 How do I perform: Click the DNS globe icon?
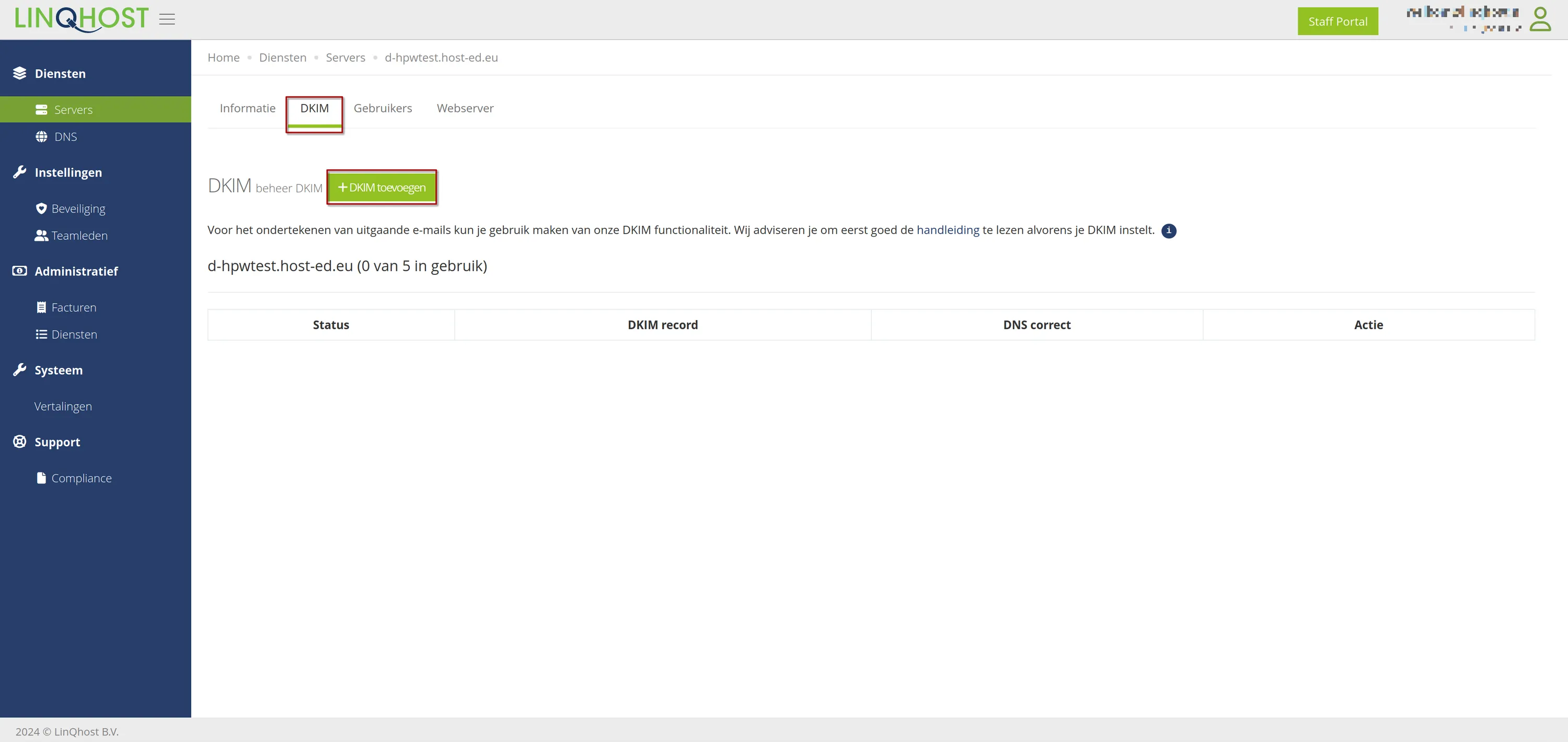tap(41, 136)
